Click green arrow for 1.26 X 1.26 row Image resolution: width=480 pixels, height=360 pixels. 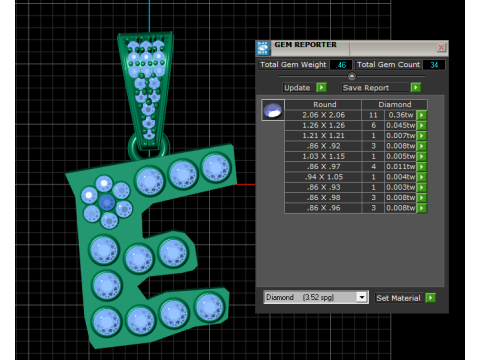pyautogui.click(x=422, y=126)
